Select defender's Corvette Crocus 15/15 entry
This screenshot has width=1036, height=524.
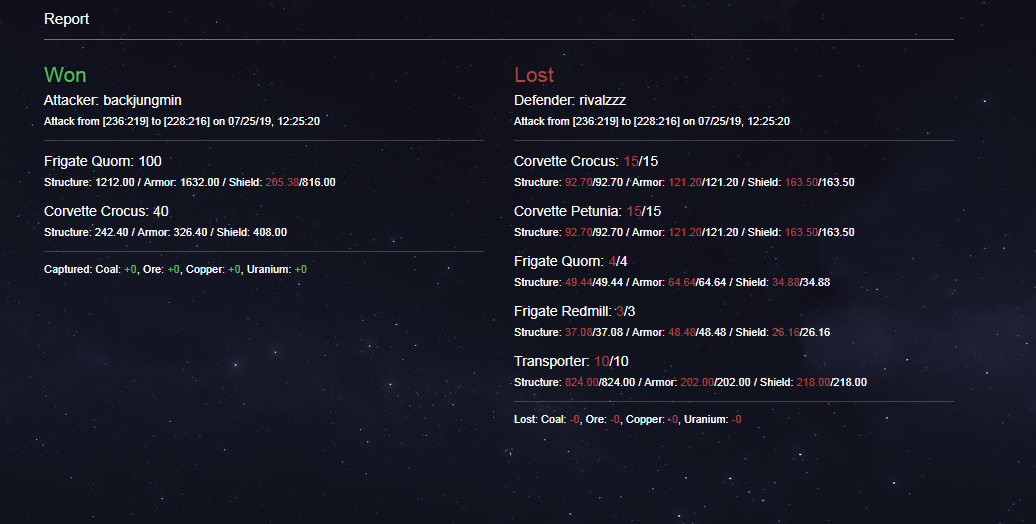[x=586, y=161]
